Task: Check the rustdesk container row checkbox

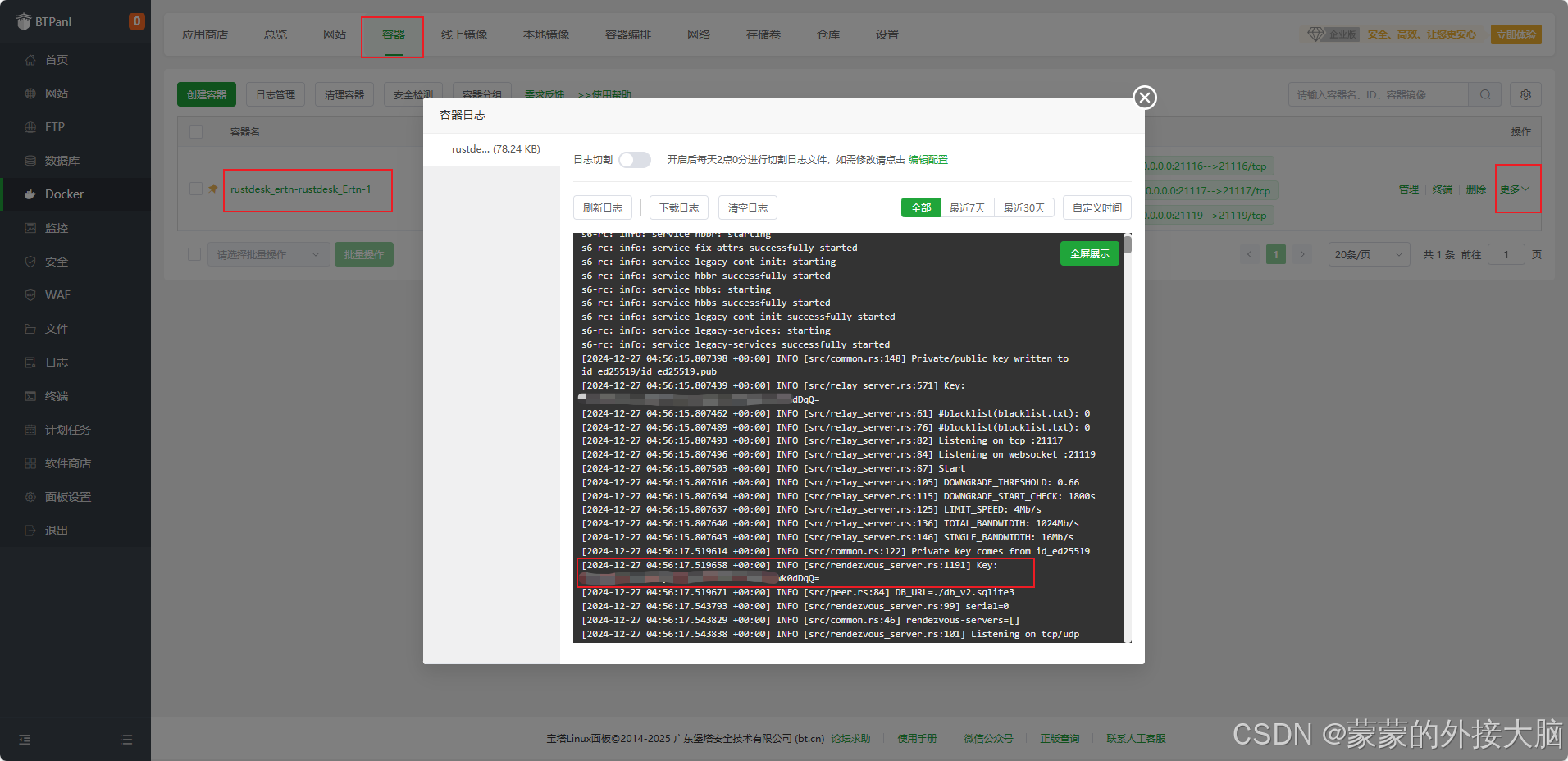Action: (196, 189)
